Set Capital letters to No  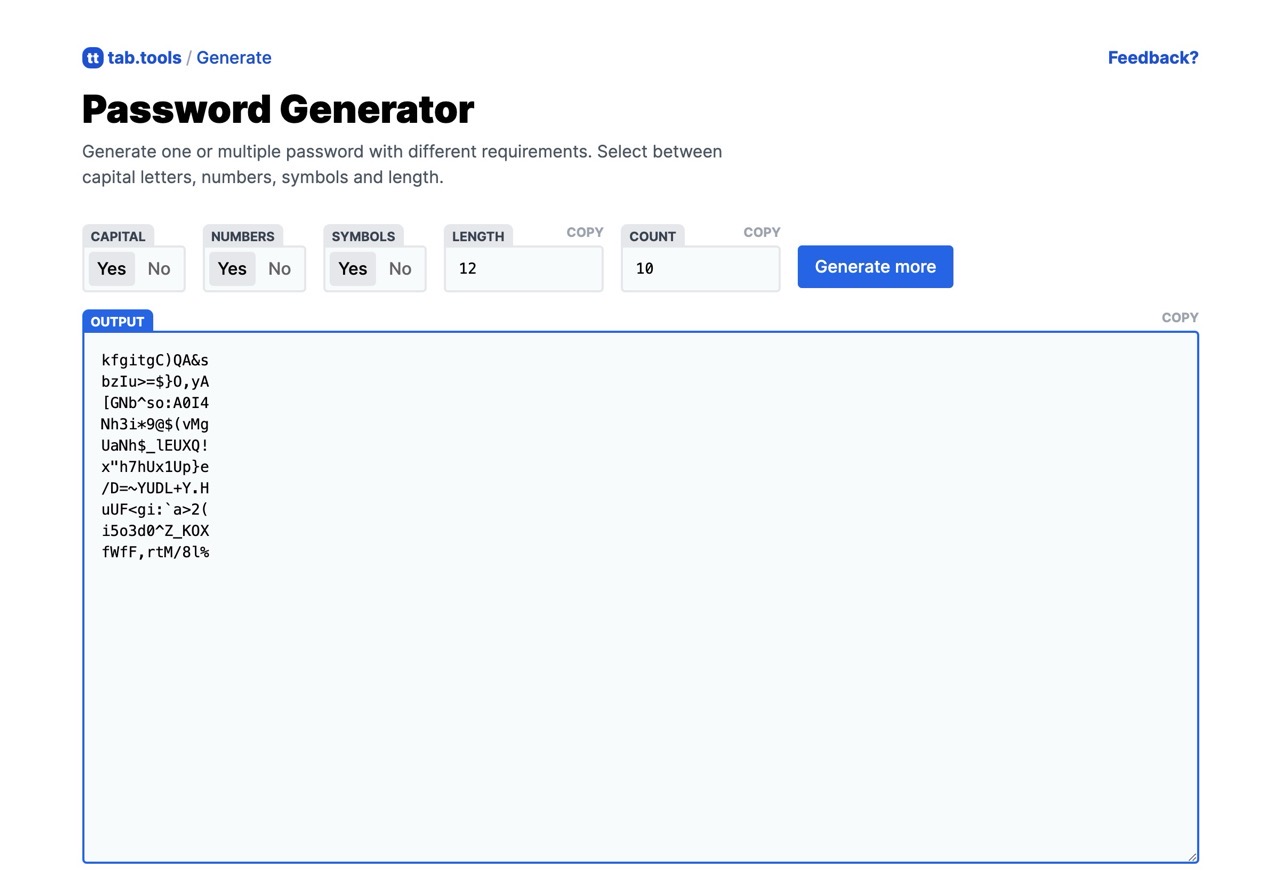[x=159, y=269]
